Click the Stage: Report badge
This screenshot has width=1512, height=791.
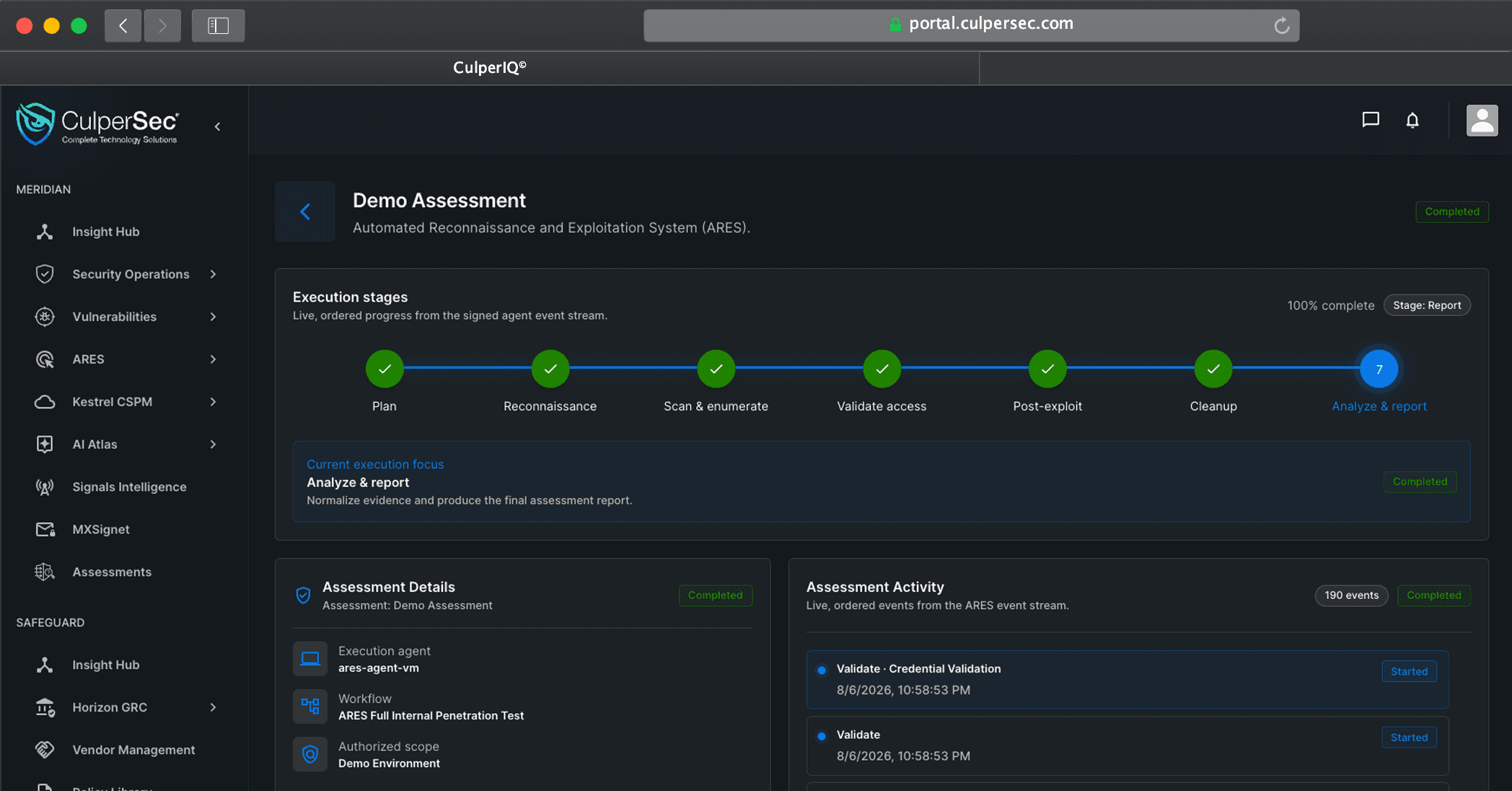(x=1427, y=305)
